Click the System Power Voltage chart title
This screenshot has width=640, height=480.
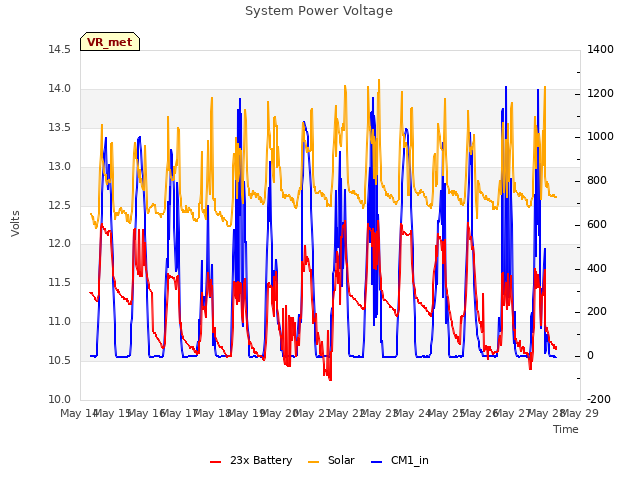coord(319,11)
